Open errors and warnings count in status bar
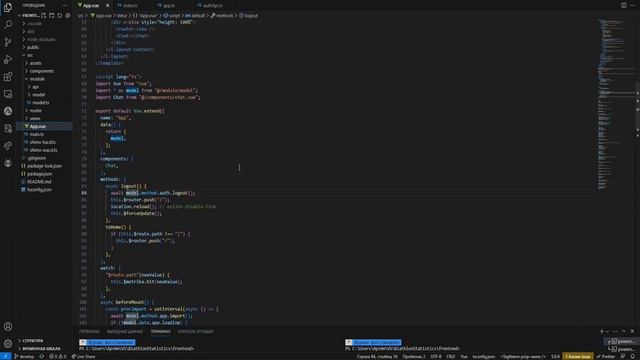This screenshot has height=360, width=640. click(x=58, y=356)
